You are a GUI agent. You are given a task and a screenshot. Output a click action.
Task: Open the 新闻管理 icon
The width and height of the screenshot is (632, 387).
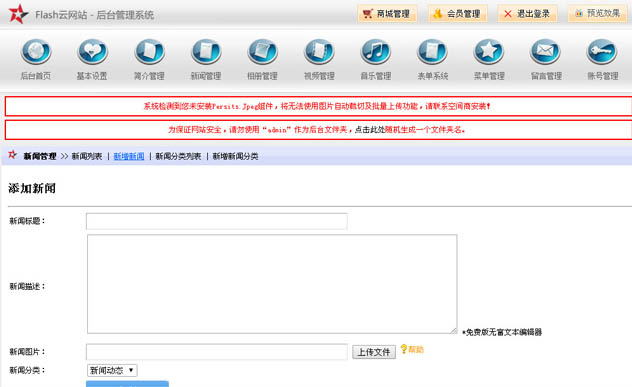click(206, 52)
